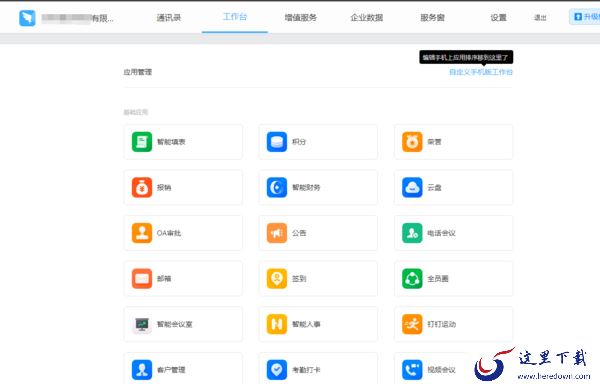Open the OA审批 approval icon

pos(142,233)
